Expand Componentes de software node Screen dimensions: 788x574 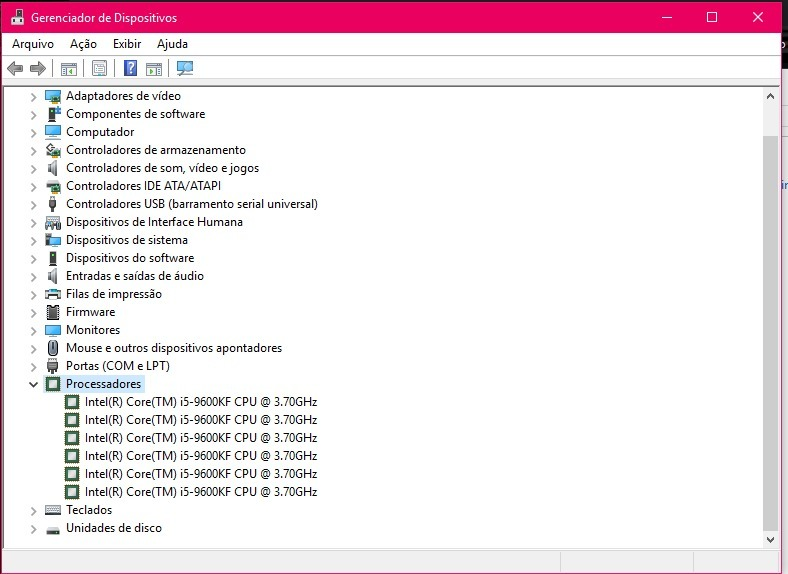tap(33, 115)
